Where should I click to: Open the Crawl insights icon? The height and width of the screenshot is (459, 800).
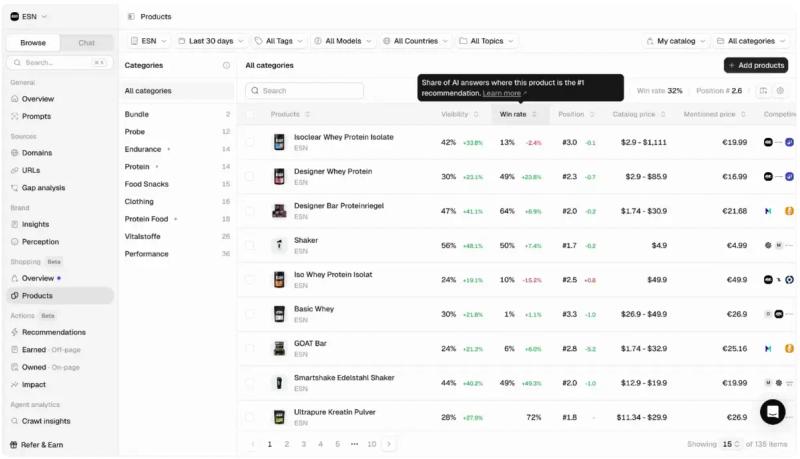click(14, 421)
